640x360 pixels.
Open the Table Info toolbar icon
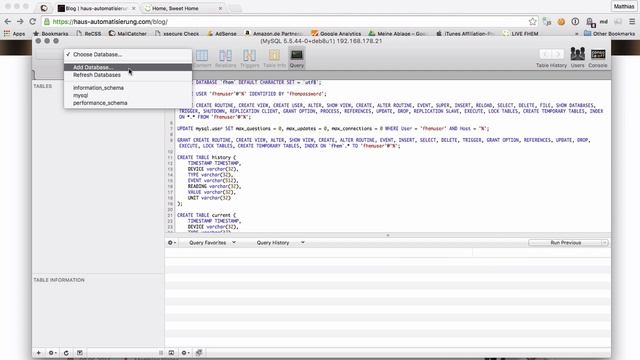[274, 58]
